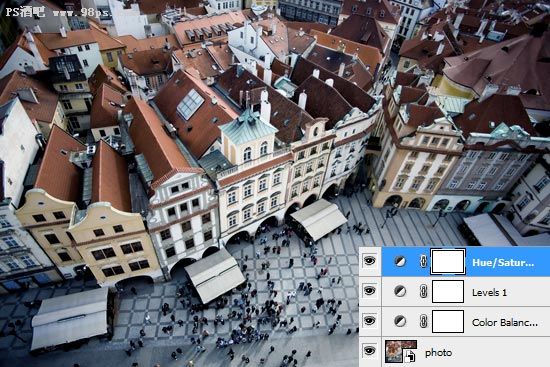
Task: Select the Color Balance mask thumbnail
Action: coord(448,321)
